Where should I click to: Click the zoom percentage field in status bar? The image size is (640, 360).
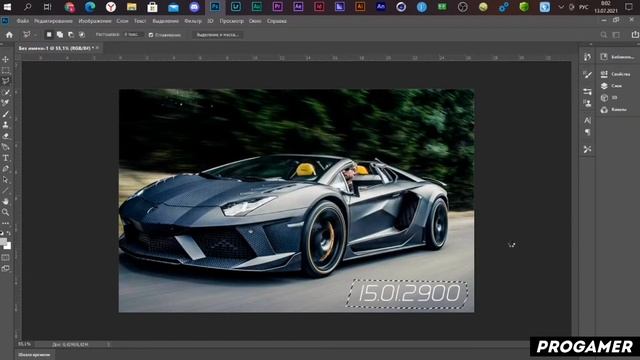tap(25, 344)
